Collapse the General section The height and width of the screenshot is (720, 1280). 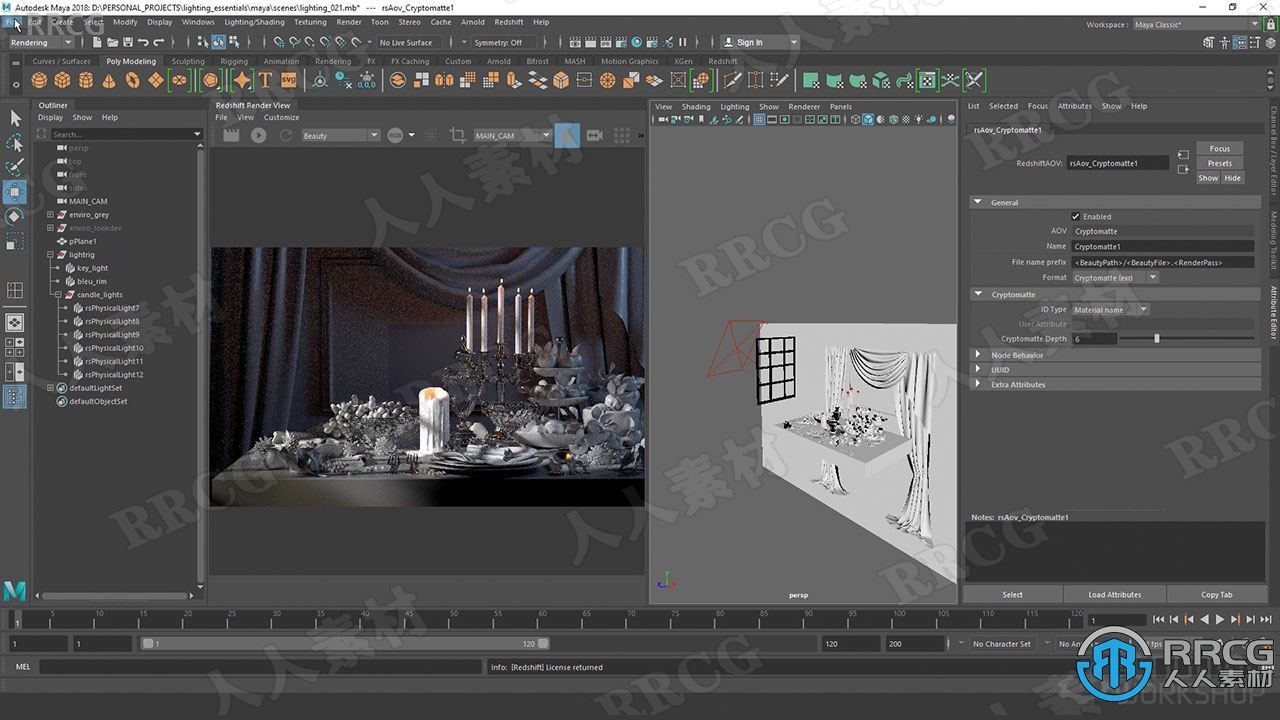tap(978, 202)
